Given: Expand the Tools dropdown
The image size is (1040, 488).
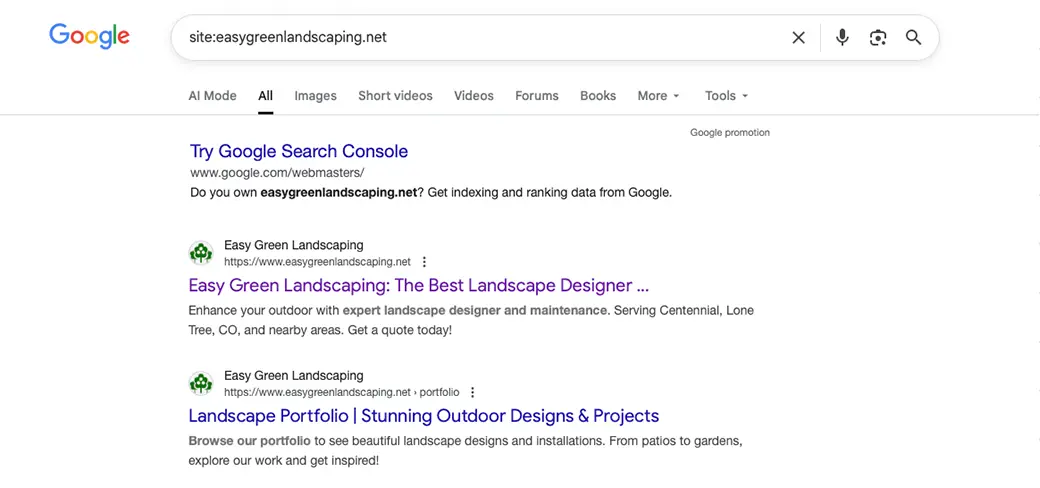Looking at the screenshot, I should coord(726,96).
